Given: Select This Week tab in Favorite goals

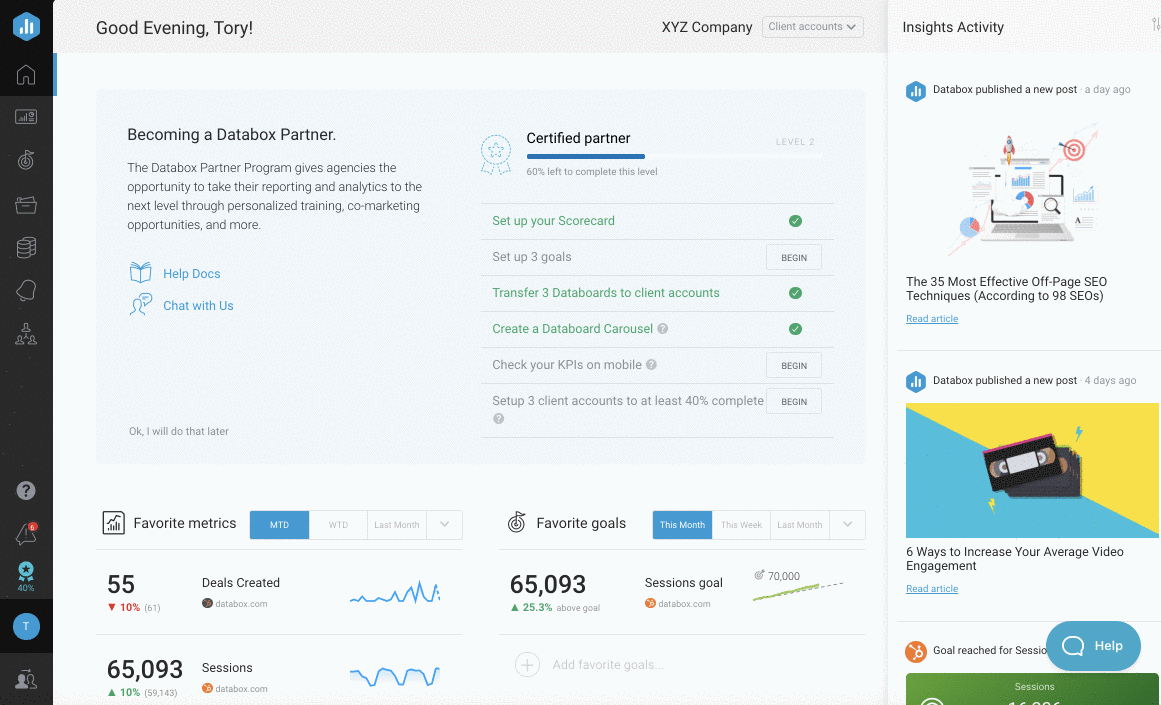Looking at the screenshot, I should (741, 525).
